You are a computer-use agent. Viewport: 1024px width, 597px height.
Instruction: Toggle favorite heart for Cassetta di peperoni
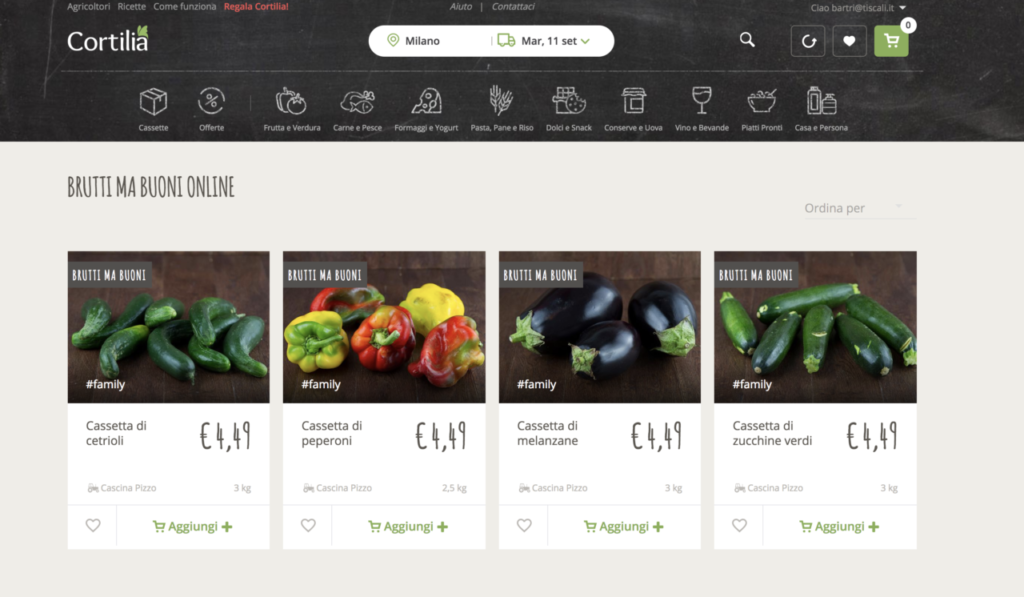tap(308, 525)
